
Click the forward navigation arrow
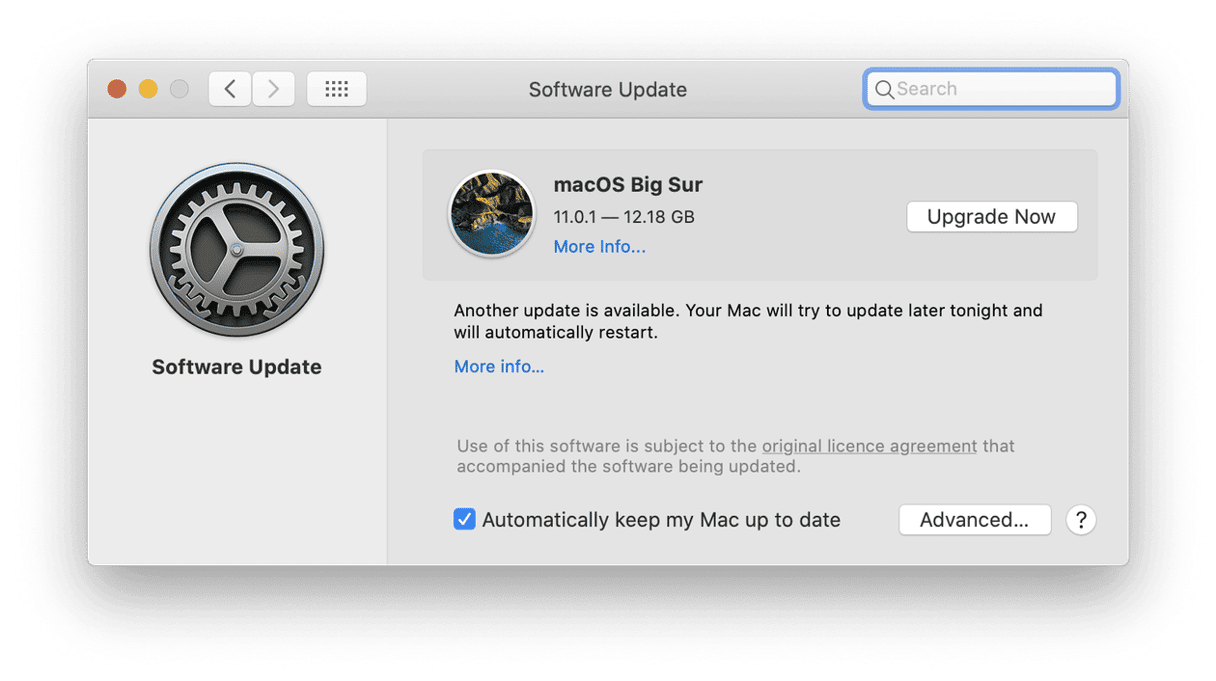tap(273, 88)
